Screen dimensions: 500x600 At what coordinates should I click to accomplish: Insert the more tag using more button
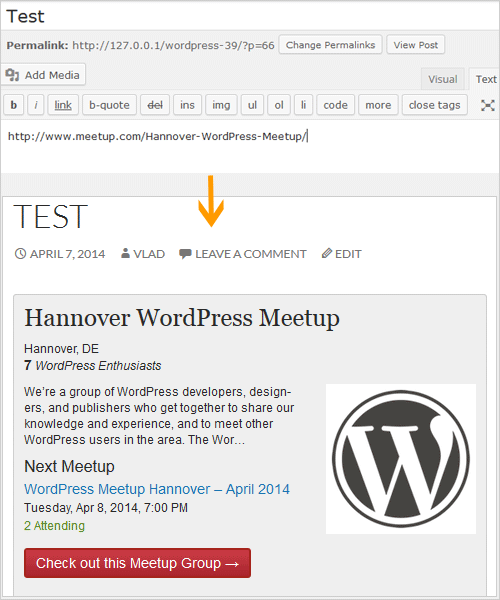378,105
